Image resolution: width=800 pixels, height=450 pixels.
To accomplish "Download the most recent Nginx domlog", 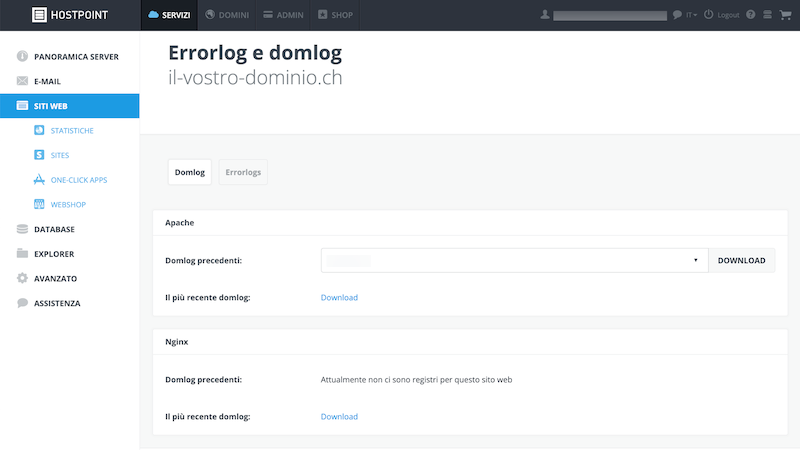I will tap(339, 416).
